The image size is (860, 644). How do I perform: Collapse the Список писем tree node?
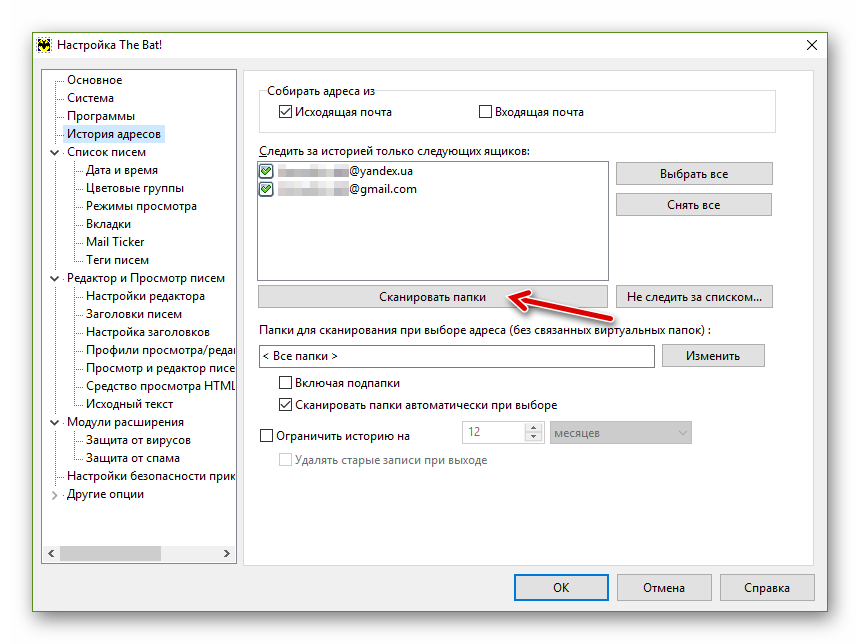click(x=54, y=153)
